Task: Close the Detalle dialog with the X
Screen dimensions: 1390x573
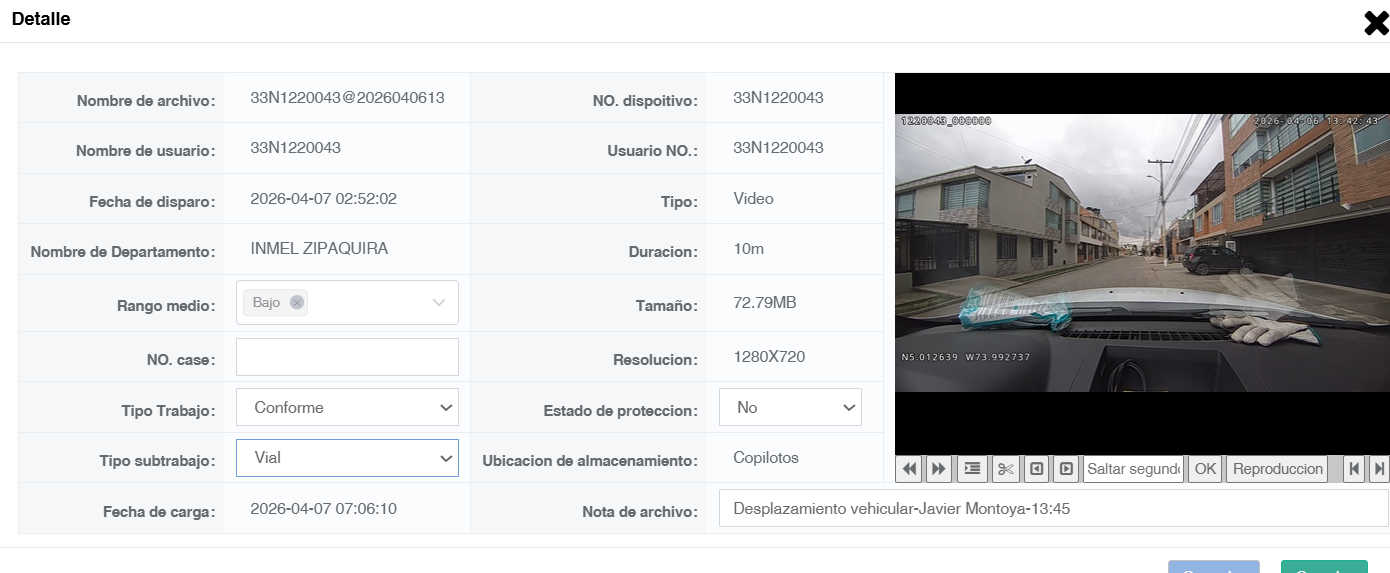Action: (1376, 22)
